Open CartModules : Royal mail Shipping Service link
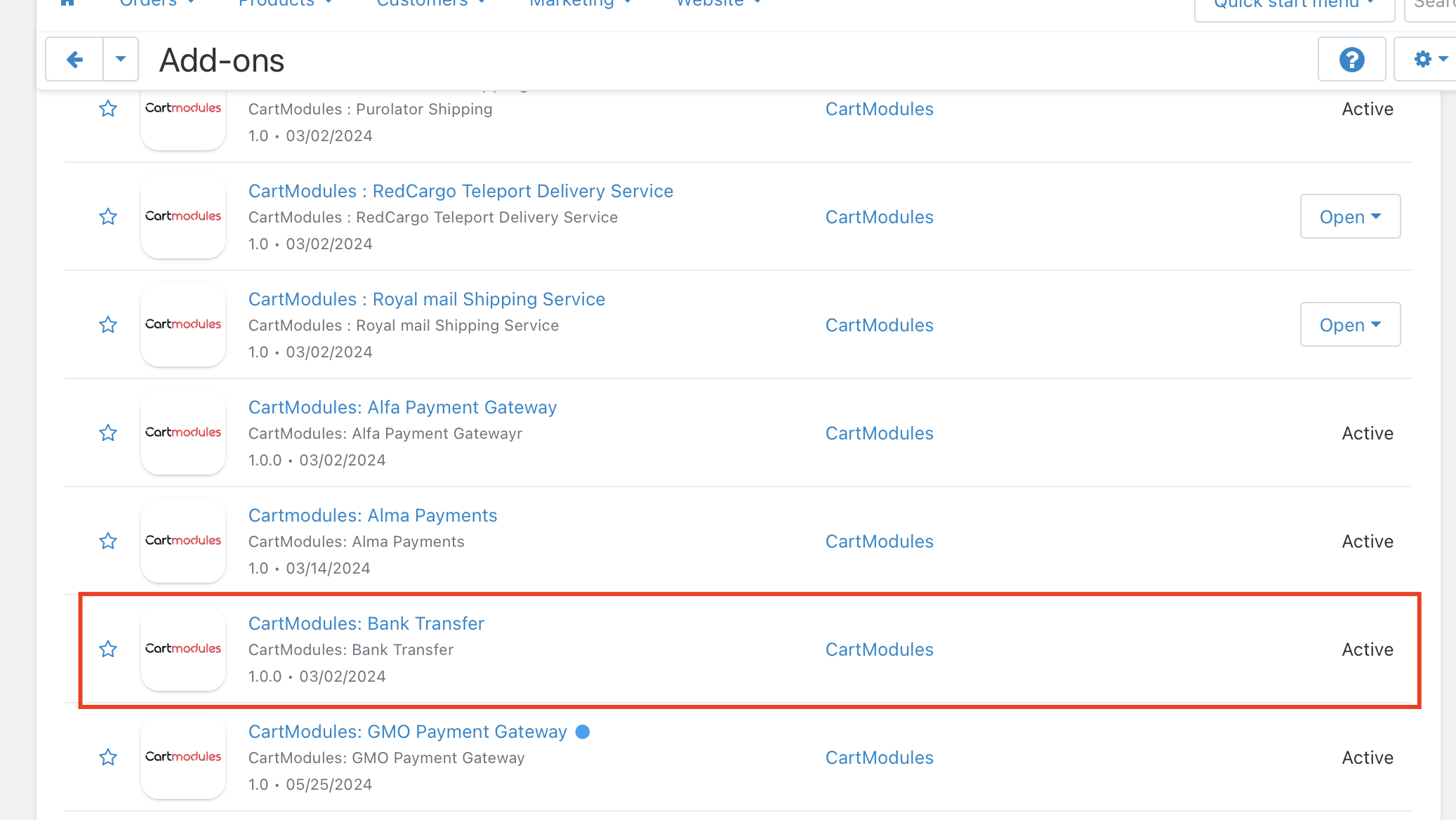This screenshot has width=1456, height=820. (427, 299)
